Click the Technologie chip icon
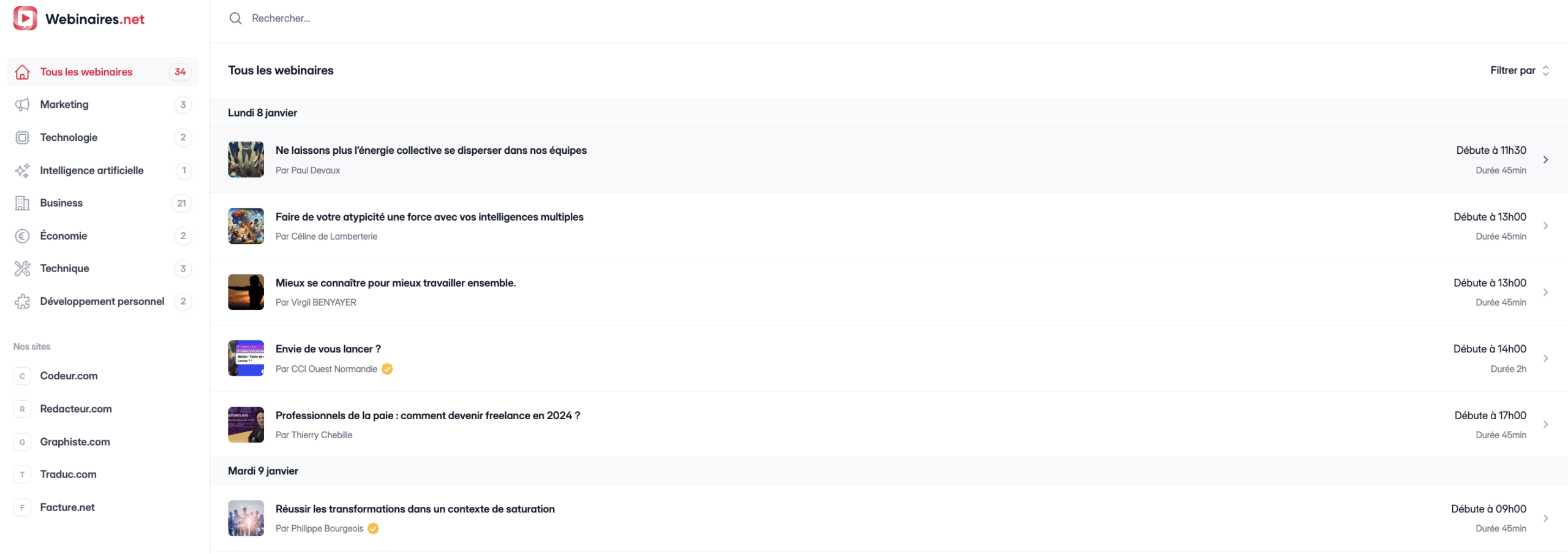This screenshot has width=1568, height=554. point(22,137)
